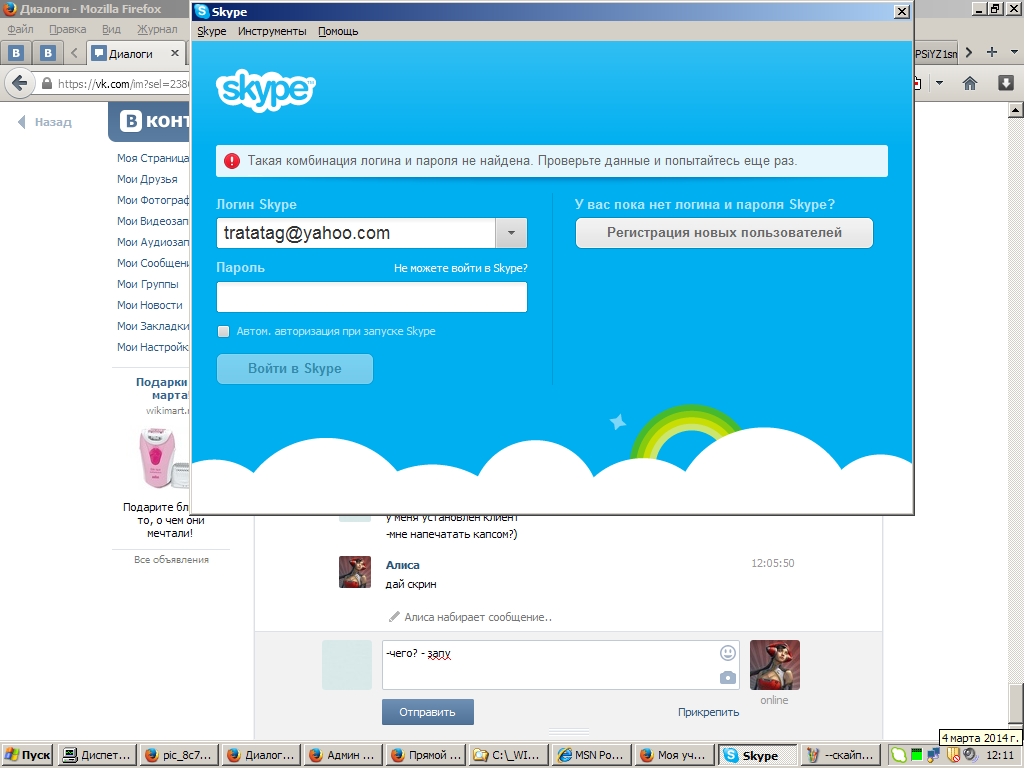Click the Firefox home icon
Image resolution: width=1024 pixels, height=768 pixels.
click(x=969, y=83)
